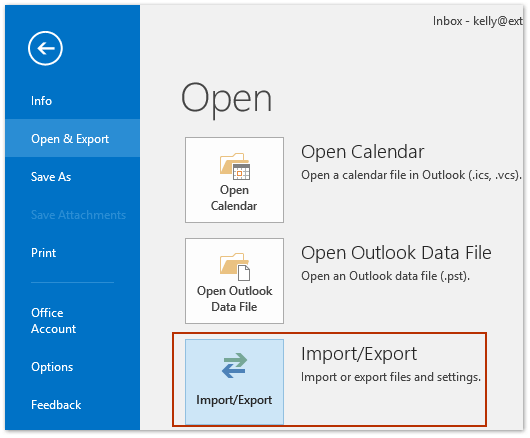Viewport: 530px width, 438px height.
Task: Click the Open Calendar heading text
Action: click(362, 152)
